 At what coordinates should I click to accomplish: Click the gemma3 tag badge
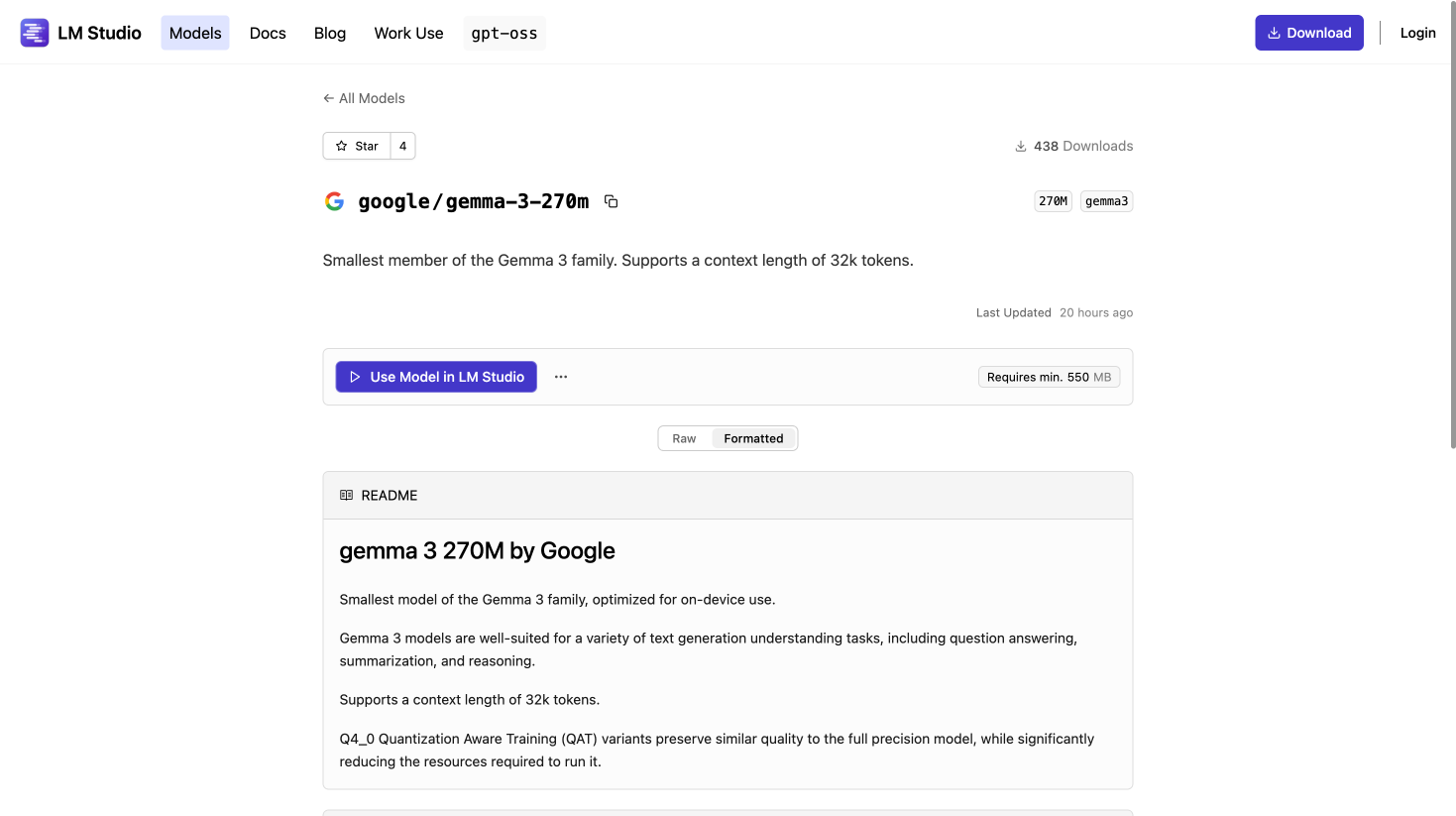pos(1106,201)
